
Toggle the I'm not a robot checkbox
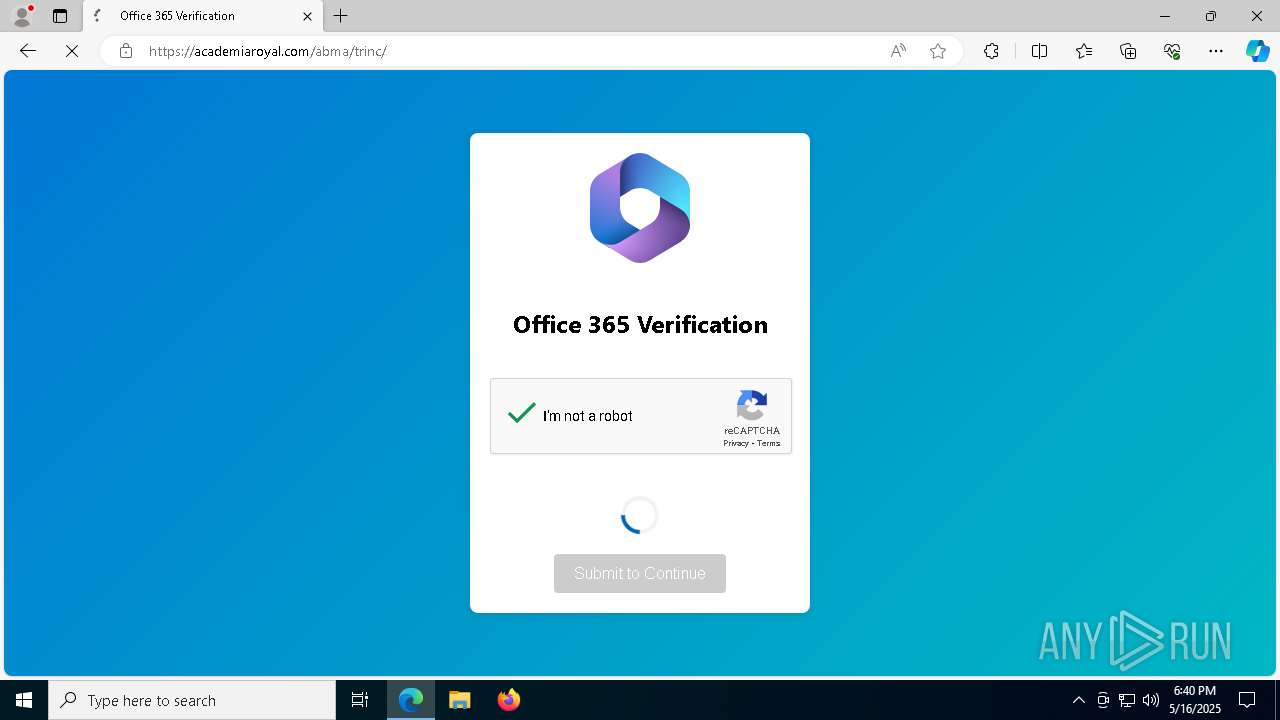[522, 413]
